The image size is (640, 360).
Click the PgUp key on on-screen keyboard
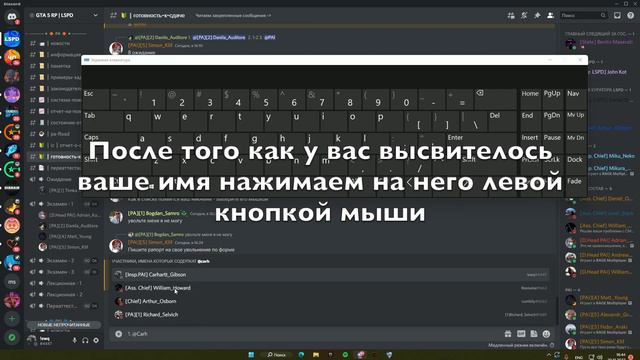pos(552,99)
